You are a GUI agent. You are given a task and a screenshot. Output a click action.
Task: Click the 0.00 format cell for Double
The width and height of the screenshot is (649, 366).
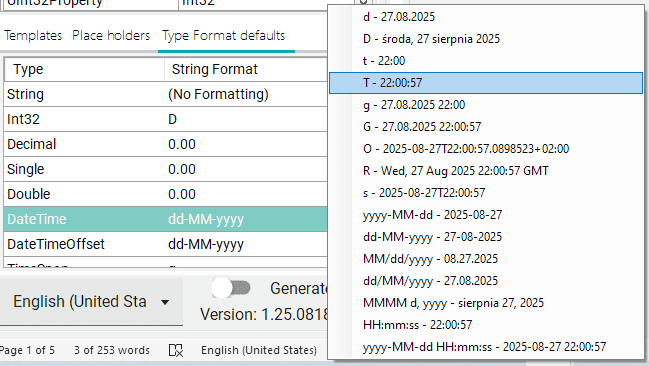click(x=246, y=194)
